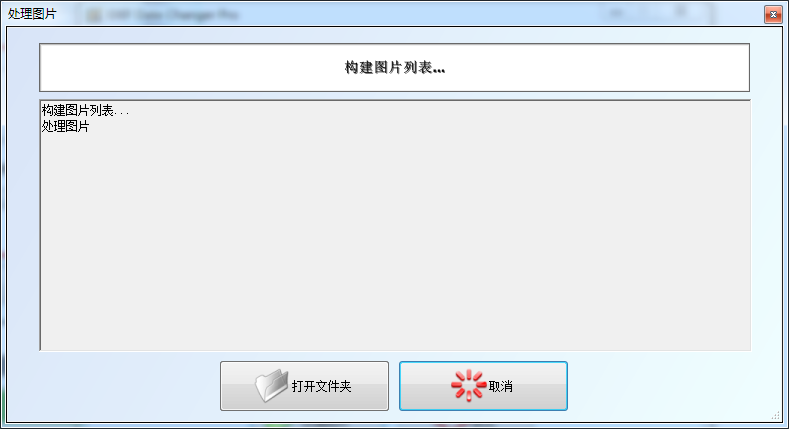The image size is (789, 429).
Task: Click the resize grip at the dialog corner
Action: (x=775, y=415)
